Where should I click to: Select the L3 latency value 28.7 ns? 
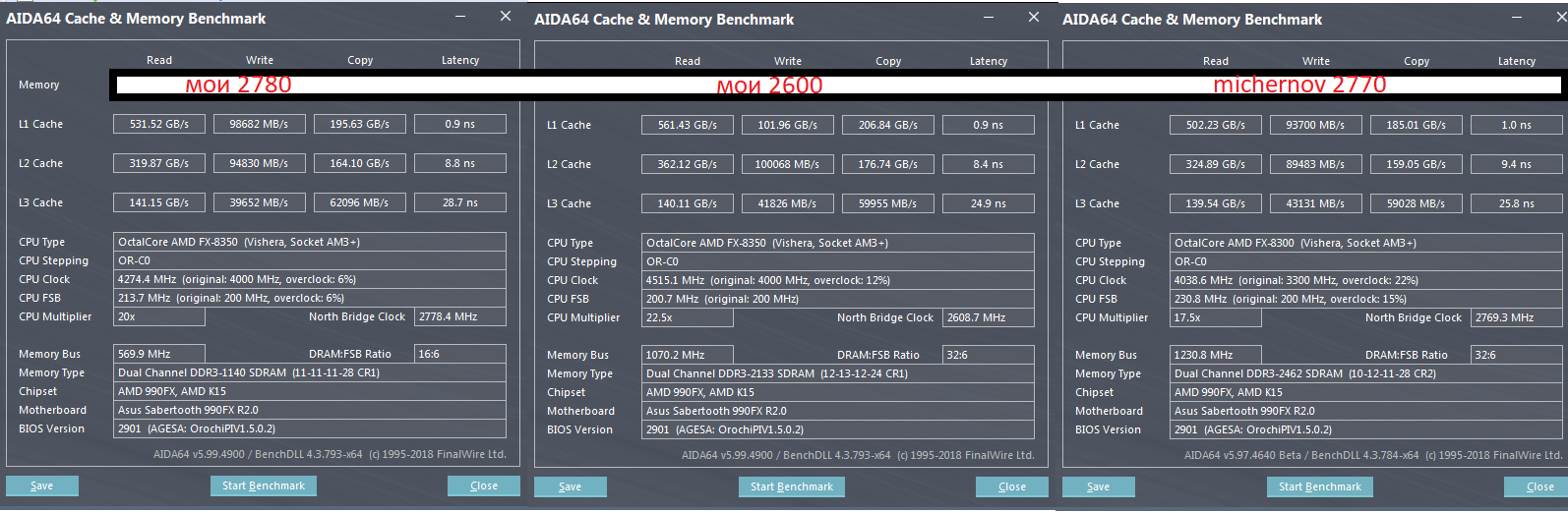coord(460,202)
